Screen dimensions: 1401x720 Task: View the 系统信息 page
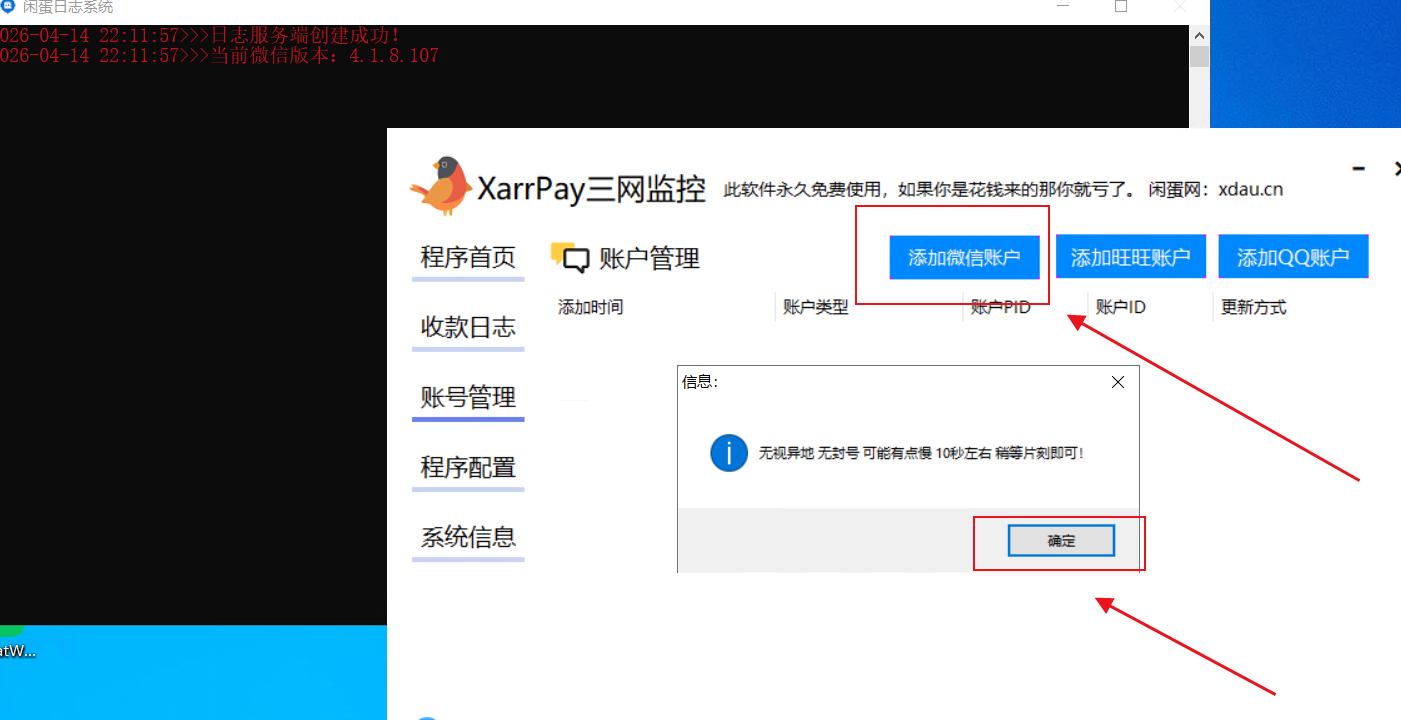point(467,537)
